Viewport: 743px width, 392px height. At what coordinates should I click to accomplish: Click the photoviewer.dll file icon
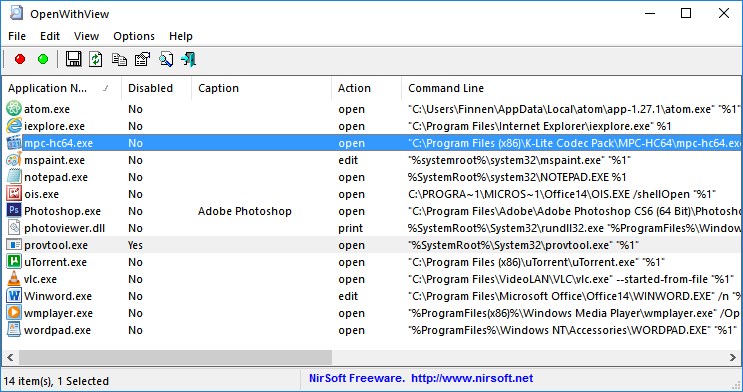[14, 228]
